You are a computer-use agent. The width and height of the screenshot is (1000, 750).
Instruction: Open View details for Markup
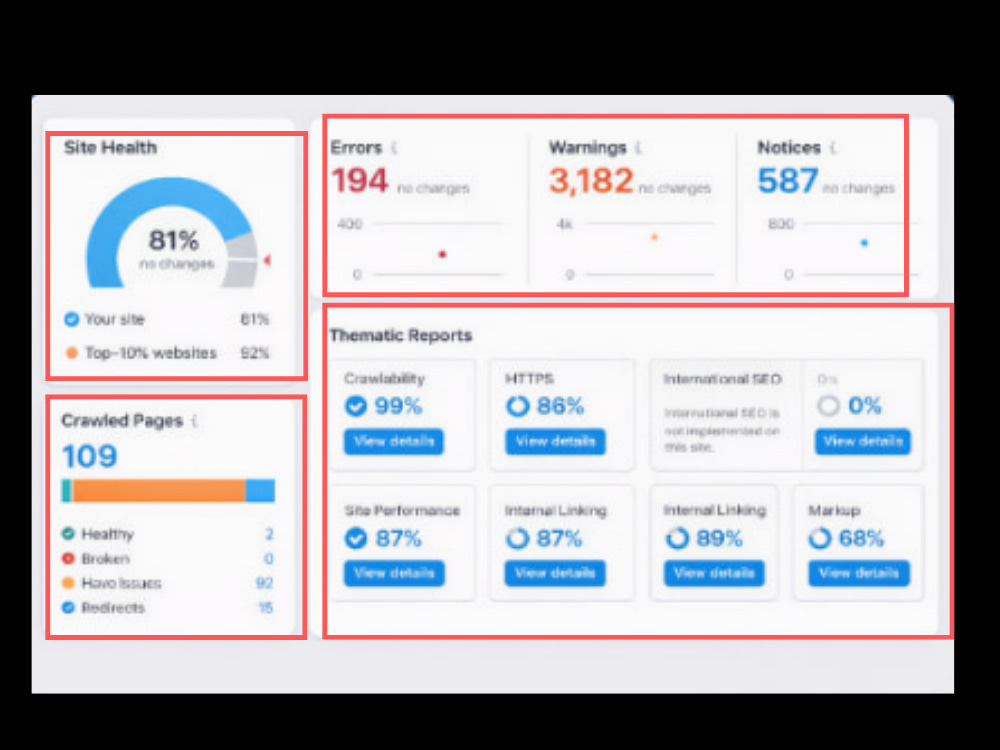[x=859, y=573]
